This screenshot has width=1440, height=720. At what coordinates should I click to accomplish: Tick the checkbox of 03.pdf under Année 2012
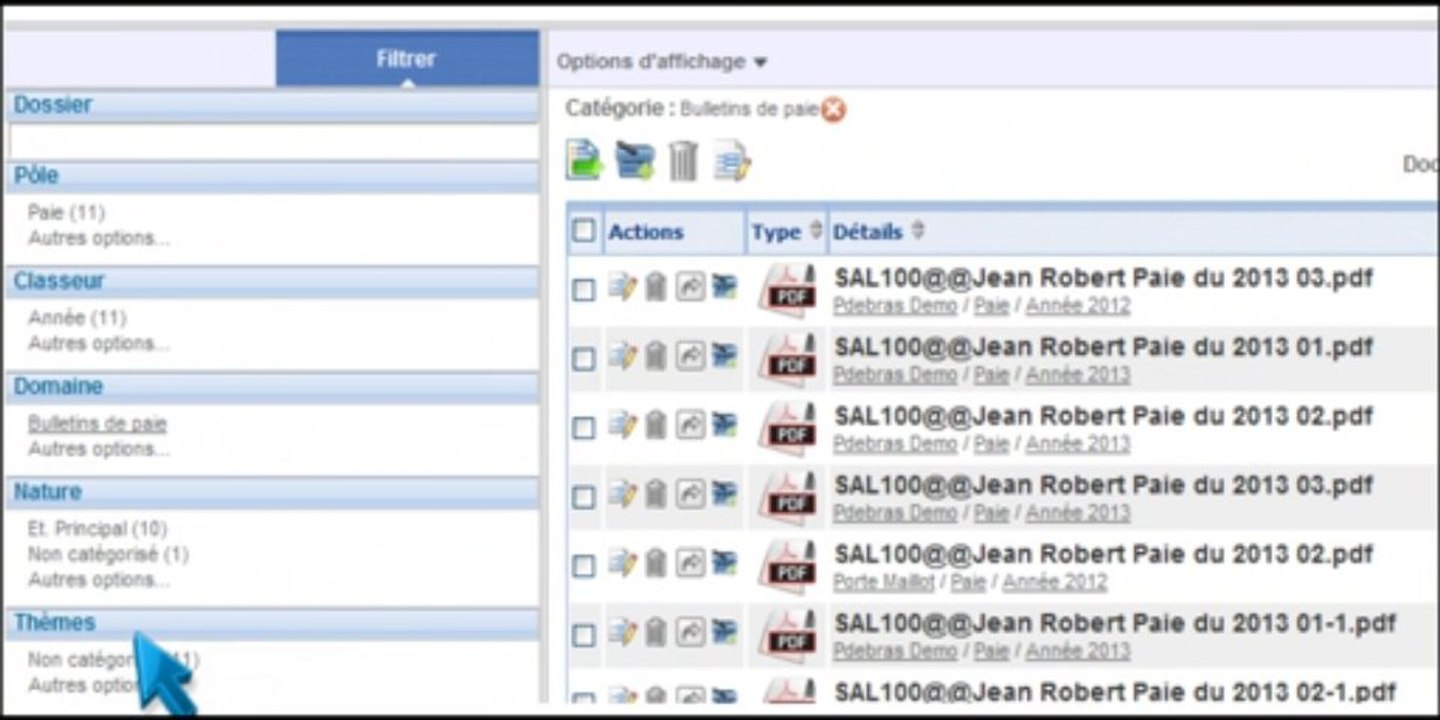[x=583, y=290]
